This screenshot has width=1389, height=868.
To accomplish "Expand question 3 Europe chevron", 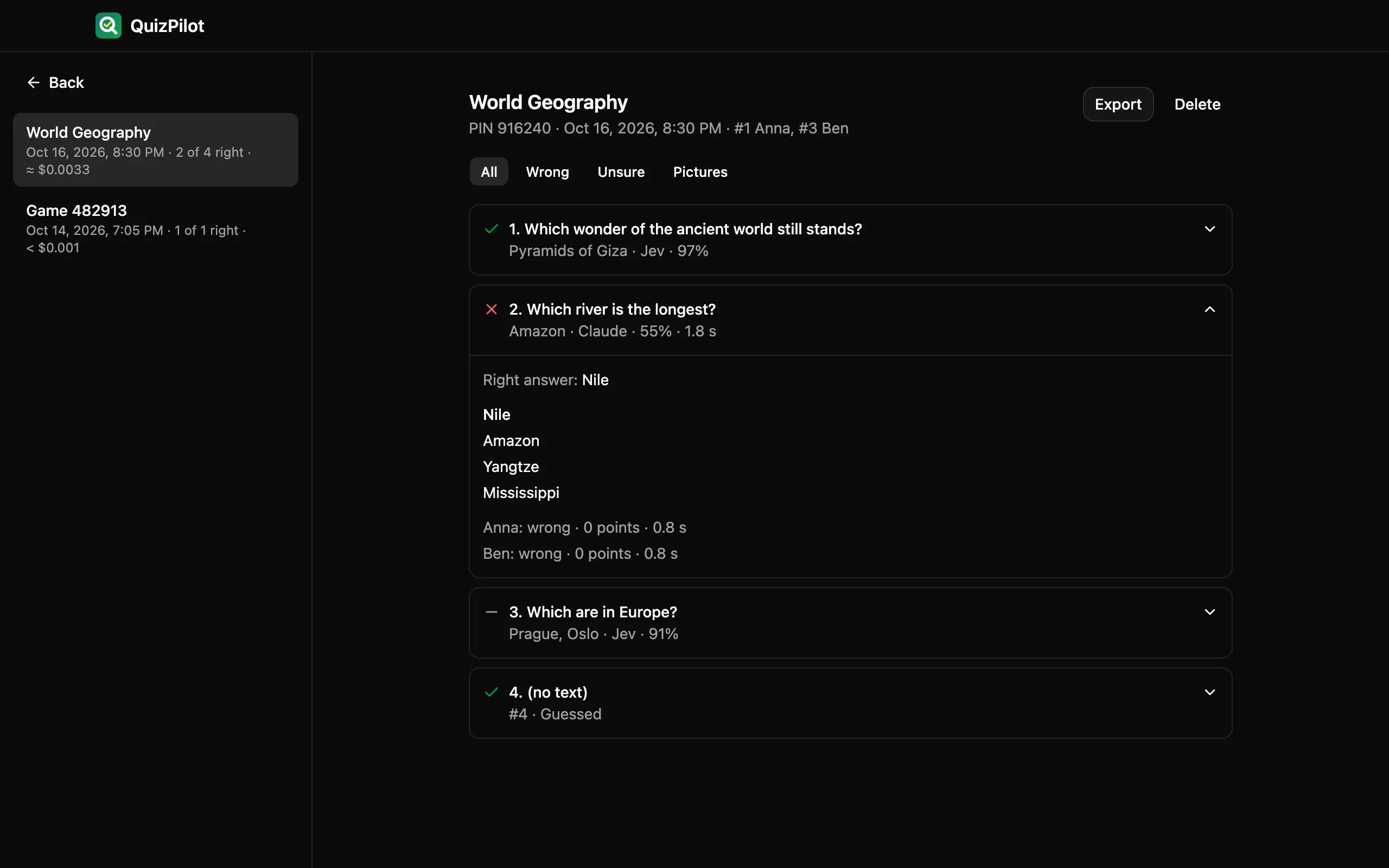I will click(x=1210, y=612).
